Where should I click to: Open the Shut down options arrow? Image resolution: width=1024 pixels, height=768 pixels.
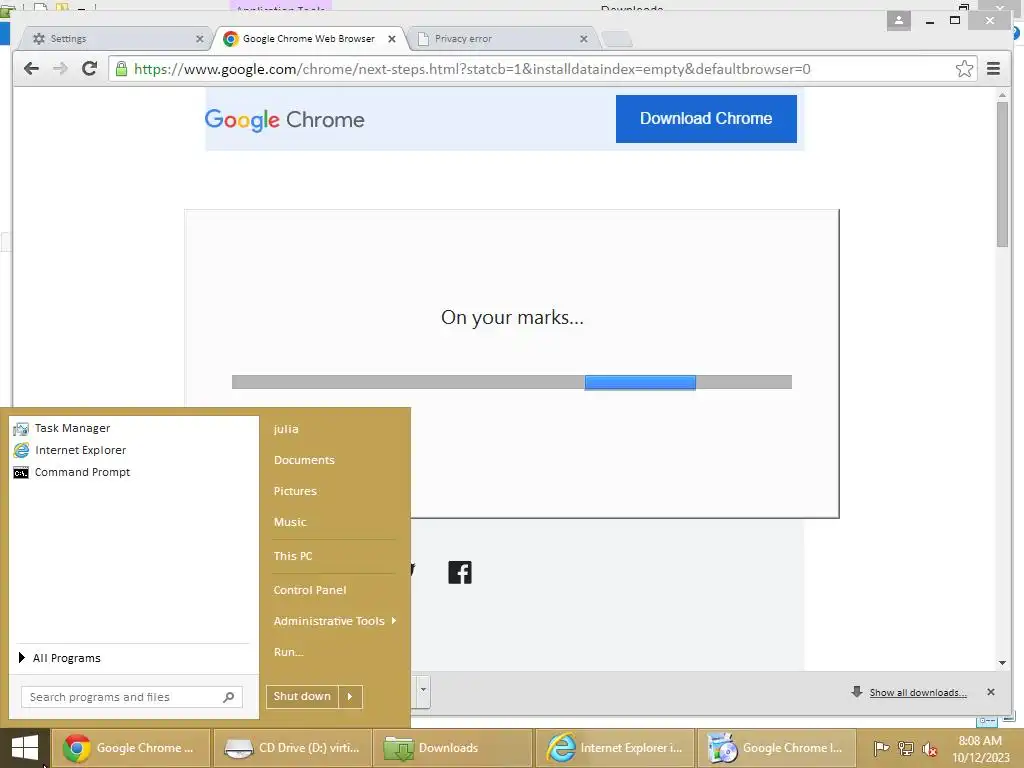(350, 696)
